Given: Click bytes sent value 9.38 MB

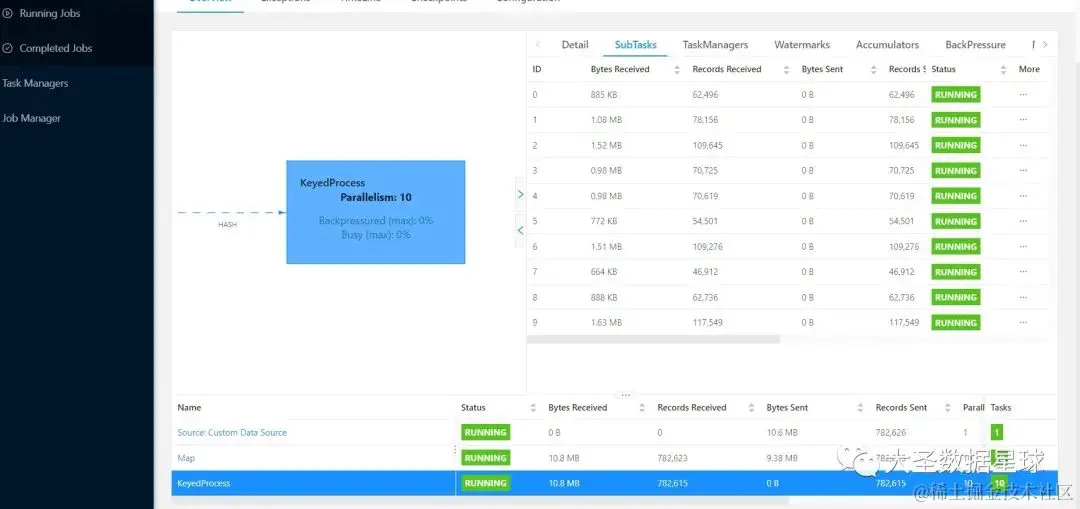Looking at the screenshot, I should [782, 458].
